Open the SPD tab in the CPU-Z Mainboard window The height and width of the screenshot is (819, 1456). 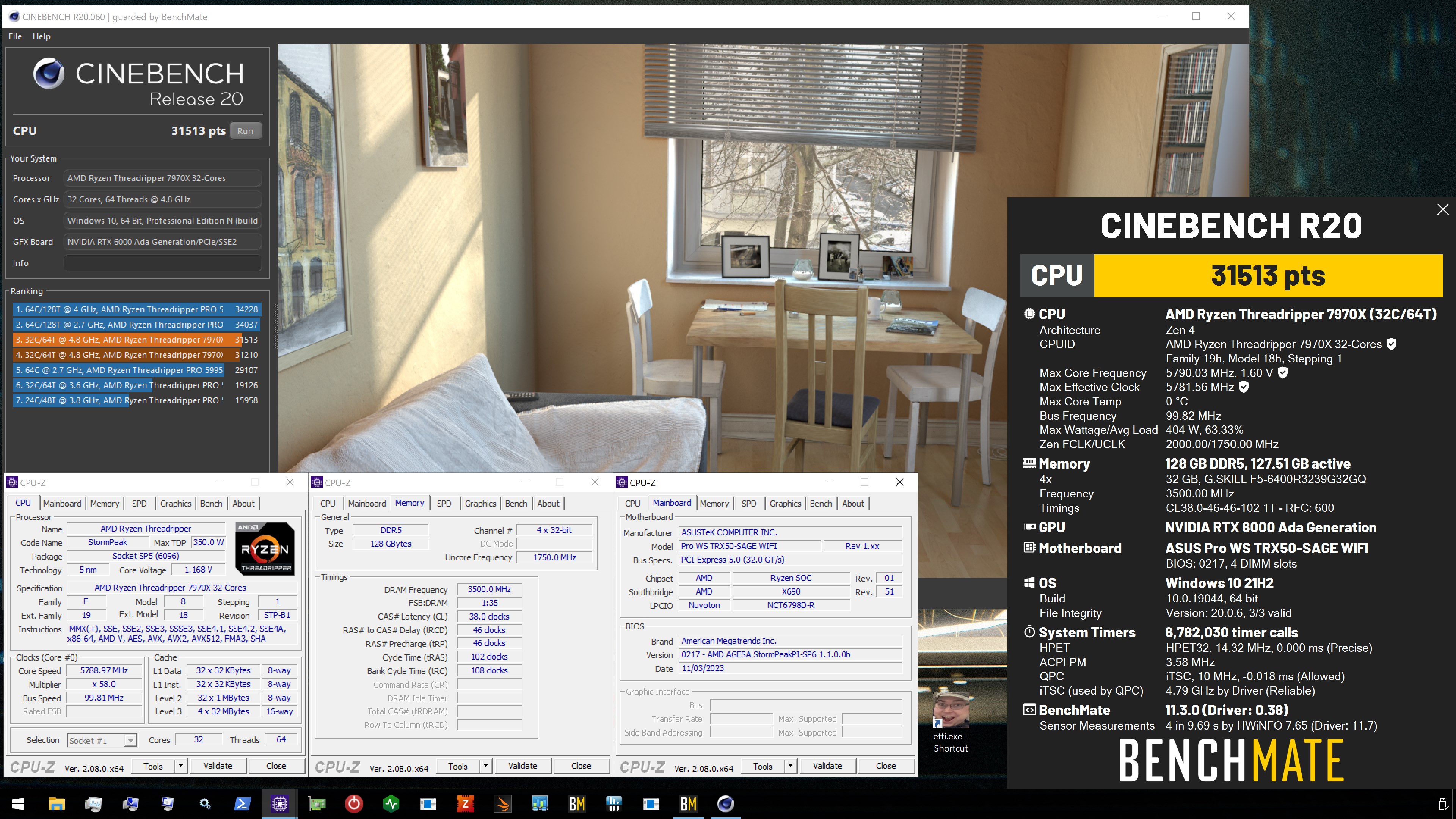pyautogui.click(x=749, y=503)
